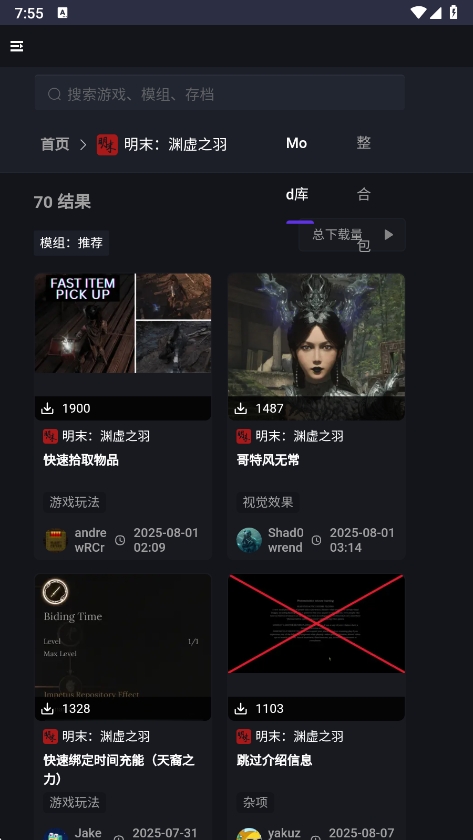Tap the search magnifier icon
This screenshot has height=840, width=473.
54,94
